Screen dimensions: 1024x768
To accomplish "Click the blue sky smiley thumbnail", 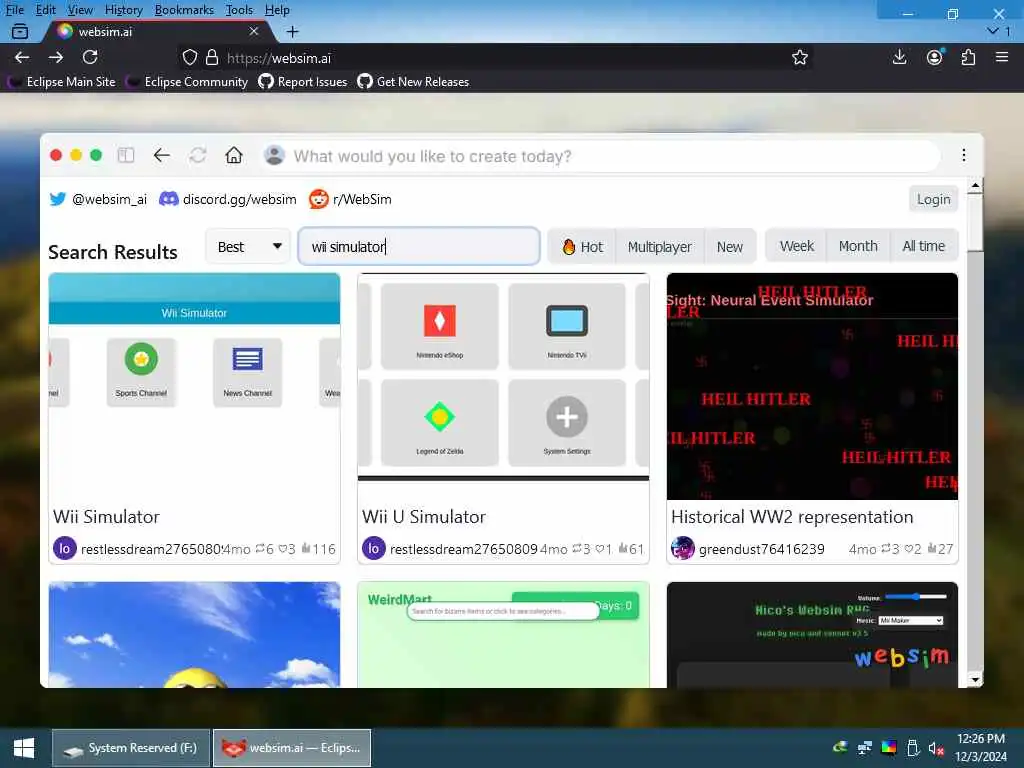I will click(x=194, y=635).
